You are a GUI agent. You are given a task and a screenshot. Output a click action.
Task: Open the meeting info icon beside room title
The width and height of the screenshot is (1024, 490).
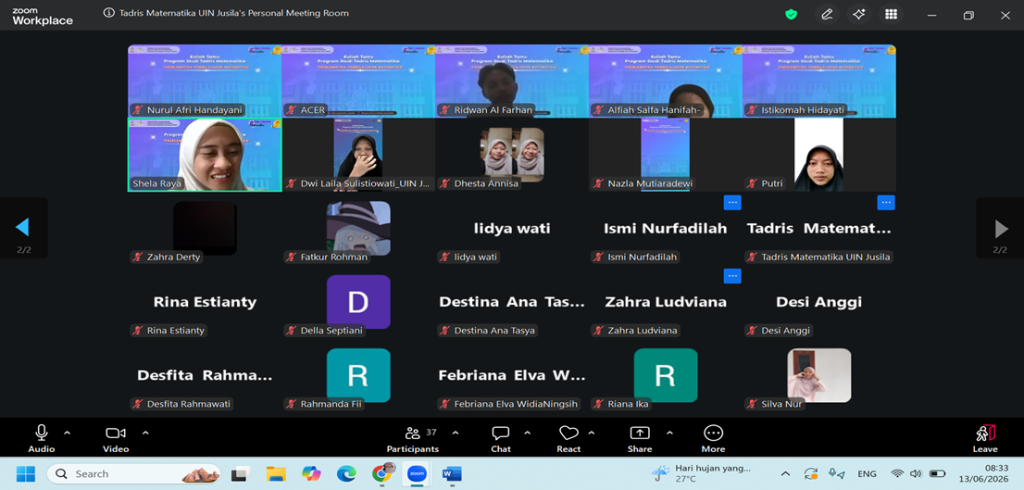109,13
